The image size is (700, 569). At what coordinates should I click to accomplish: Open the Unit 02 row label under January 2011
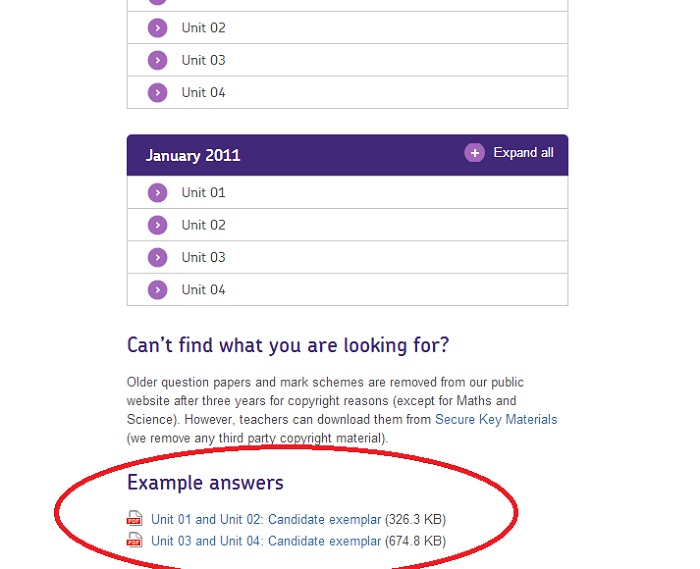point(203,225)
